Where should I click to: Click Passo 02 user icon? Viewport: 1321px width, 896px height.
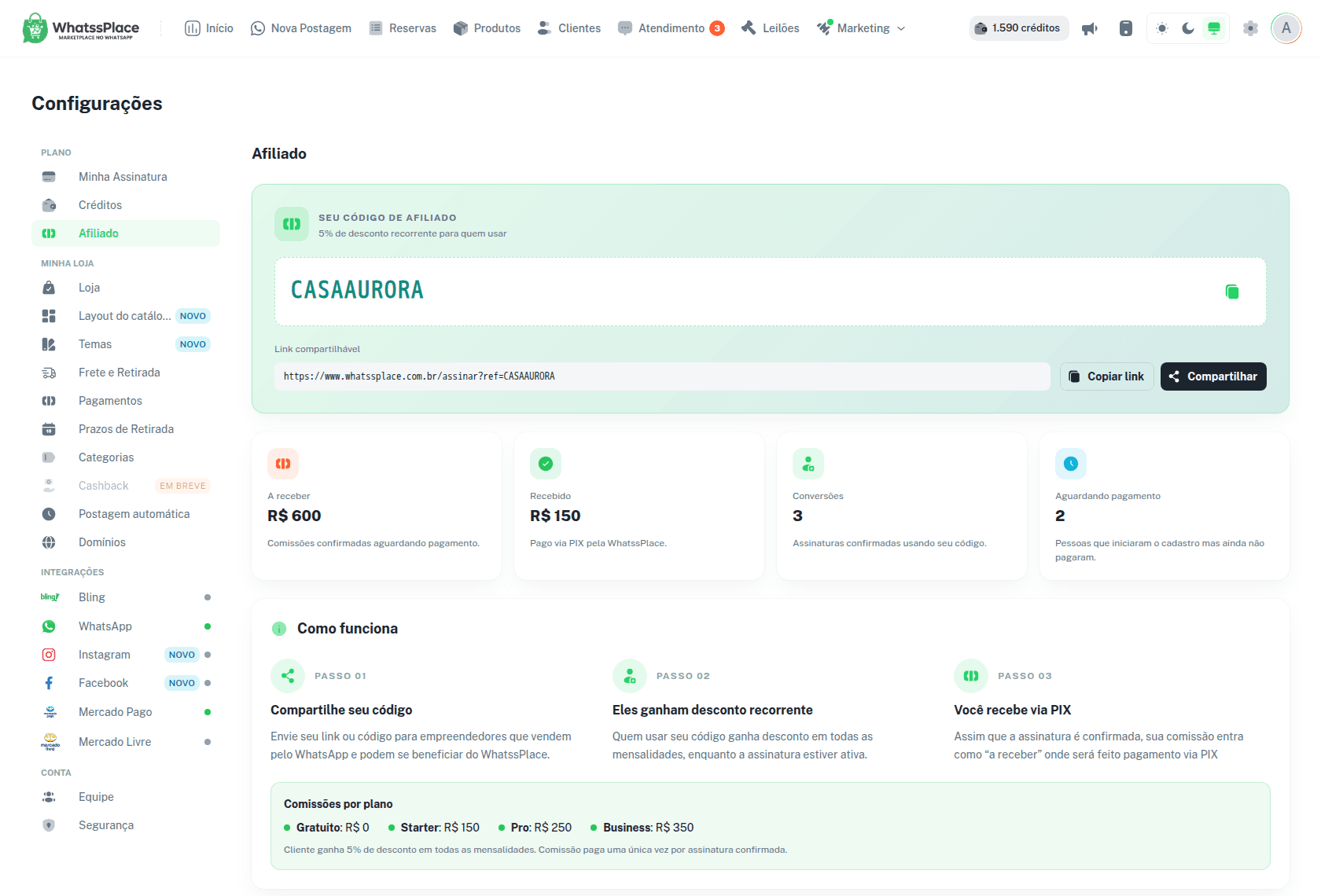[630, 676]
